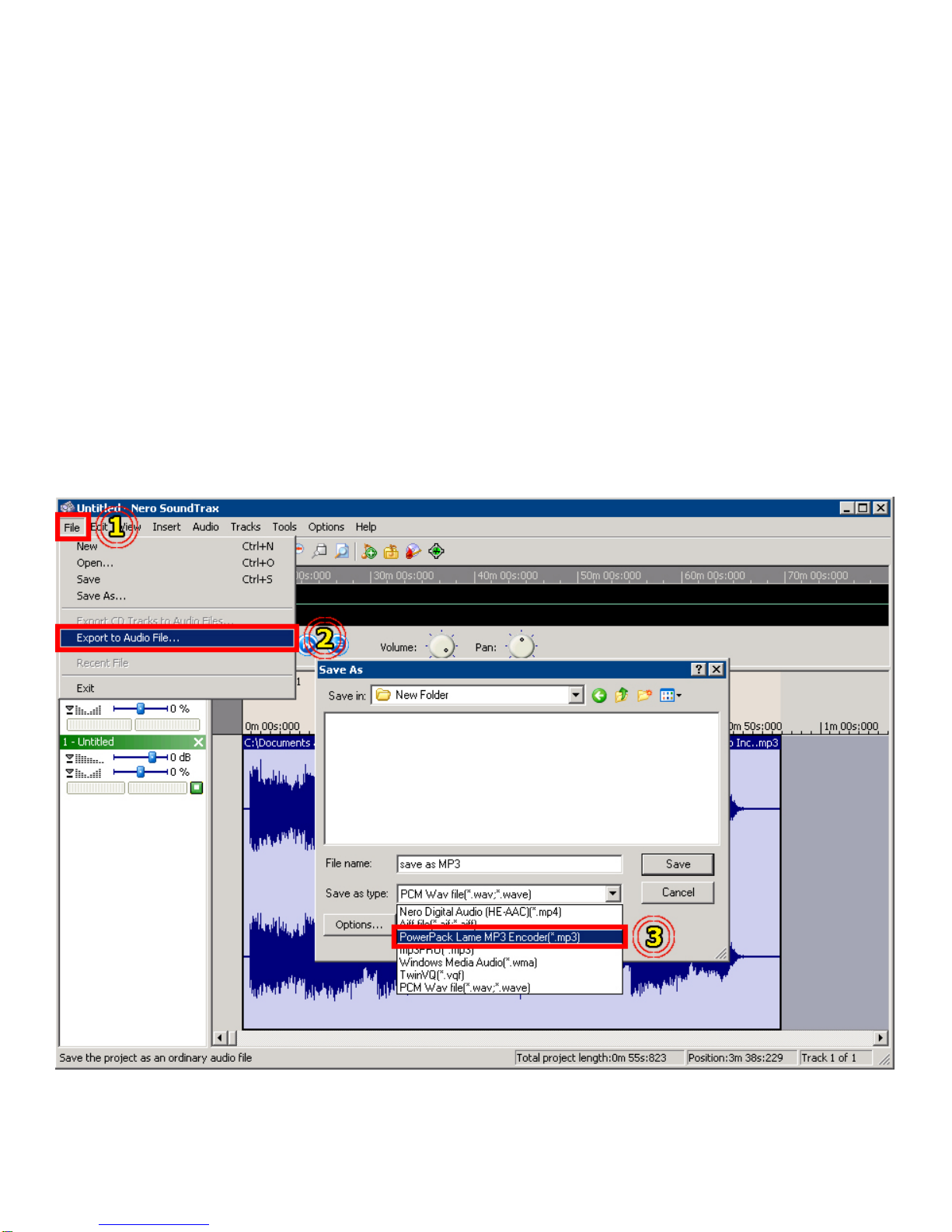Click the music note with green plus icon
This screenshot has height=1232, width=952.
tap(369, 551)
